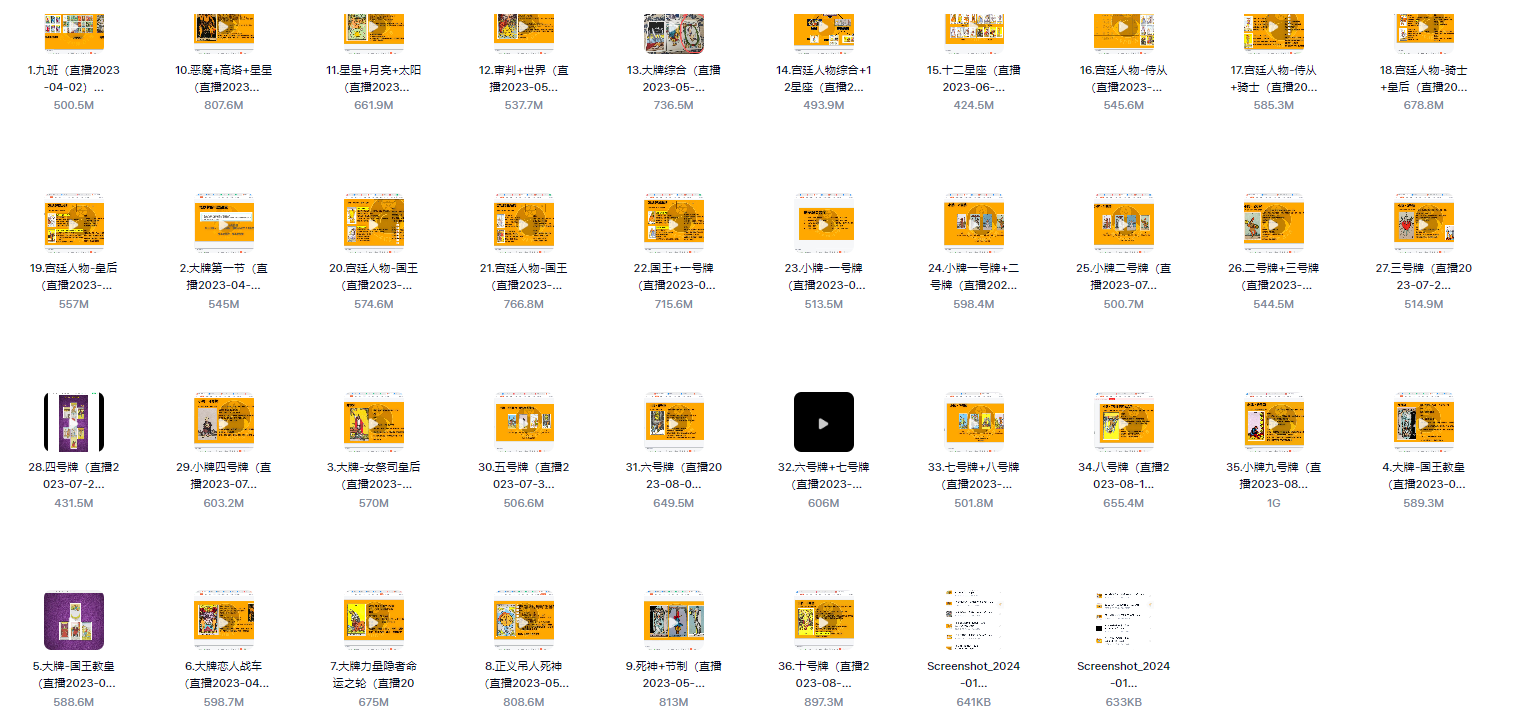The height and width of the screenshot is (717, 1524).
Task: Open the 29.小牌四号牌 video thumbnail
Action: pyautogui.click(x=224, y=422)
